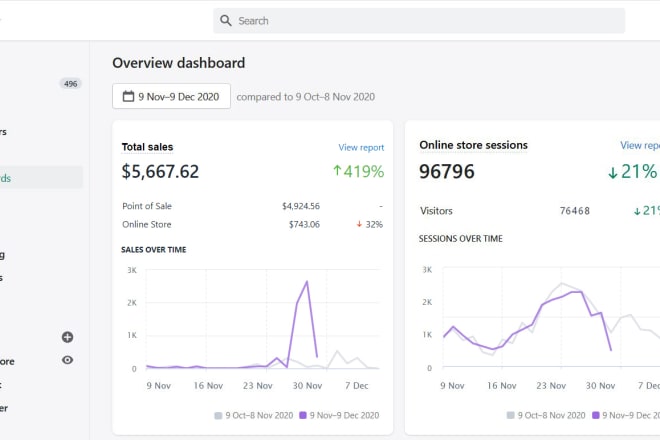
Task: Click the purple sales spike on chart
Action: [307, 282]
